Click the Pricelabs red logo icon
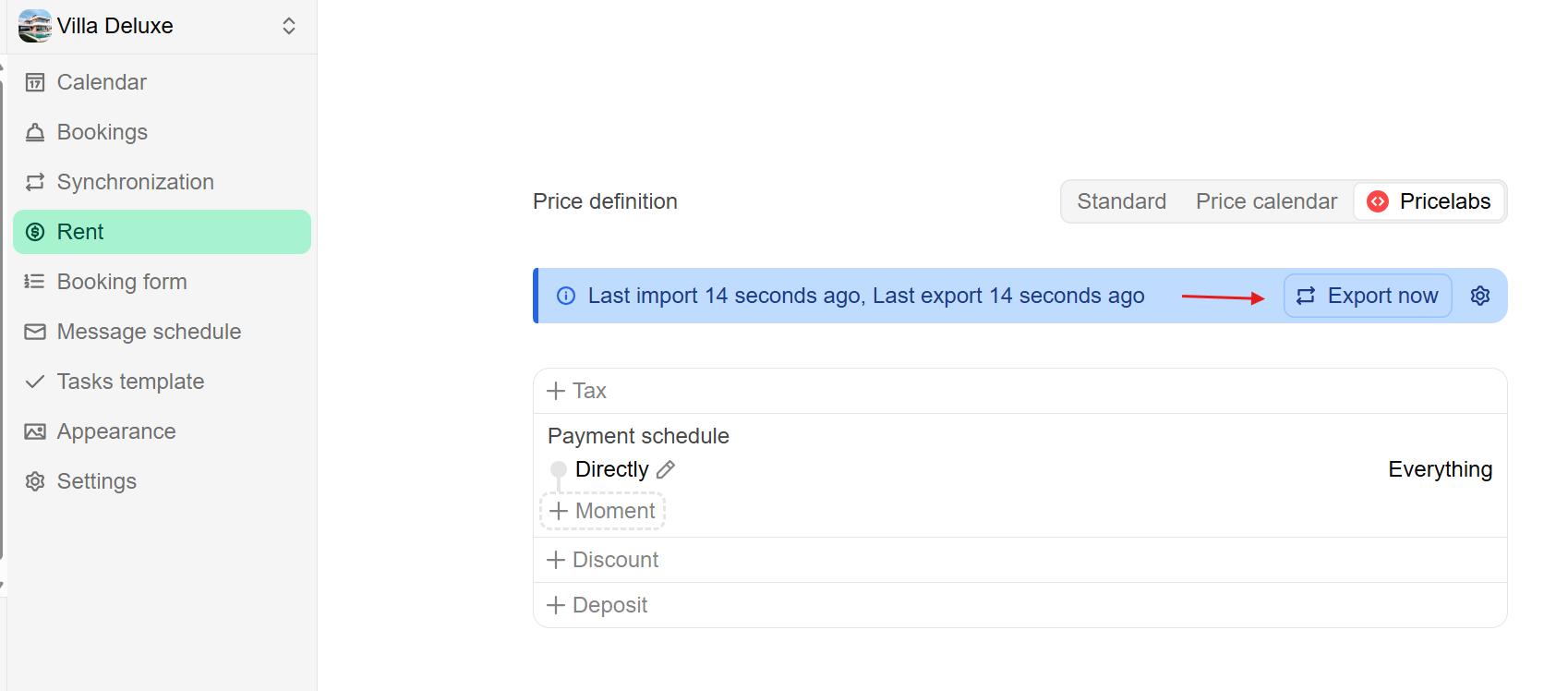The image size is (1568, 691). [x=1378, y=201]
